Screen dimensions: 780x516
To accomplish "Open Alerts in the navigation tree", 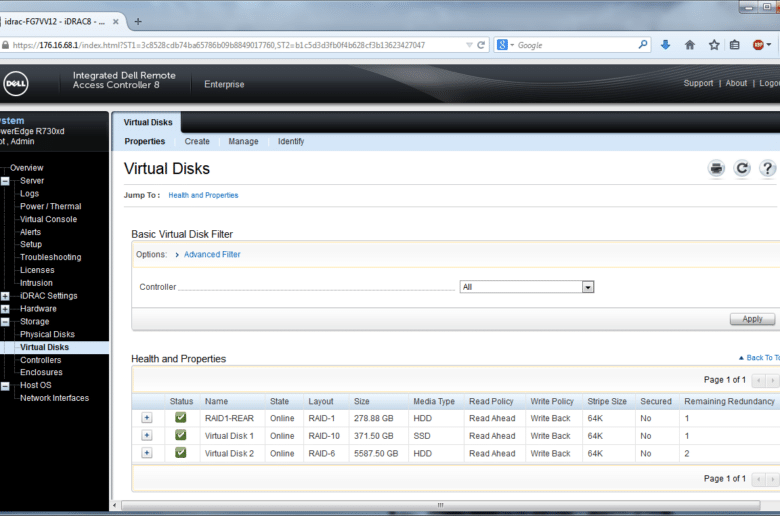I will [30, 232].
